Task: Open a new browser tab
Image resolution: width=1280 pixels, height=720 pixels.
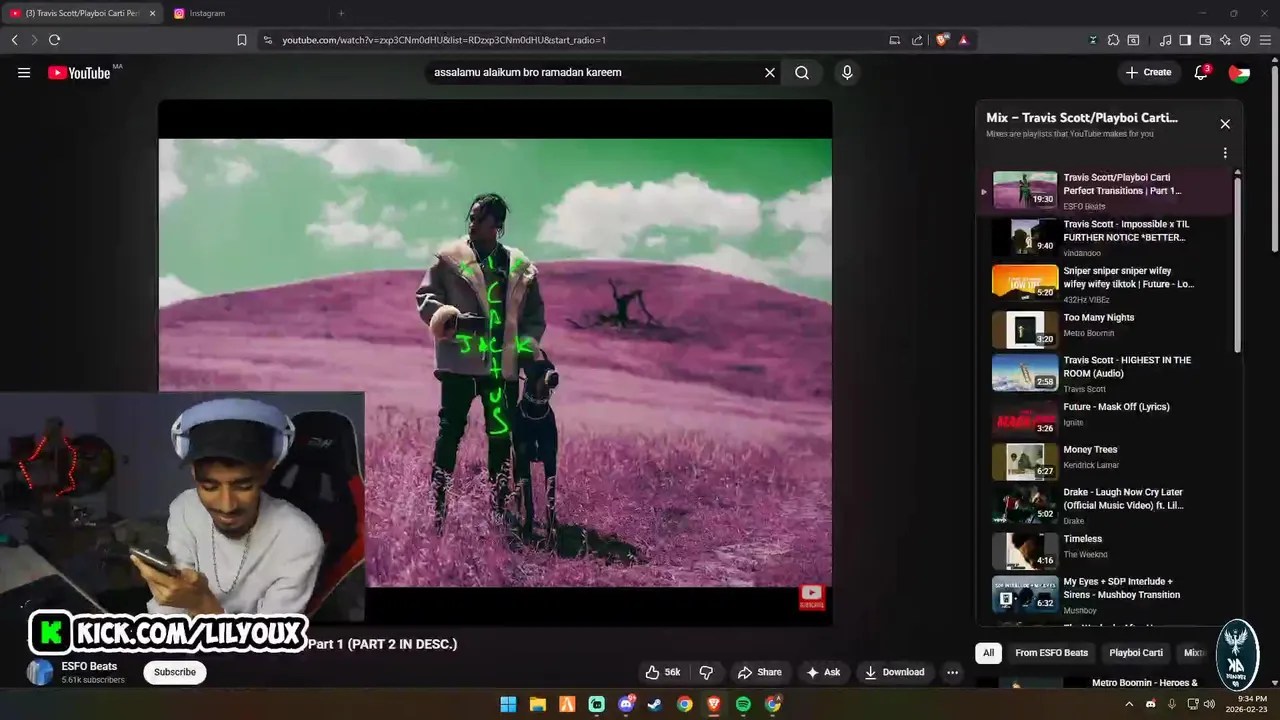Action: click(341, 13)
